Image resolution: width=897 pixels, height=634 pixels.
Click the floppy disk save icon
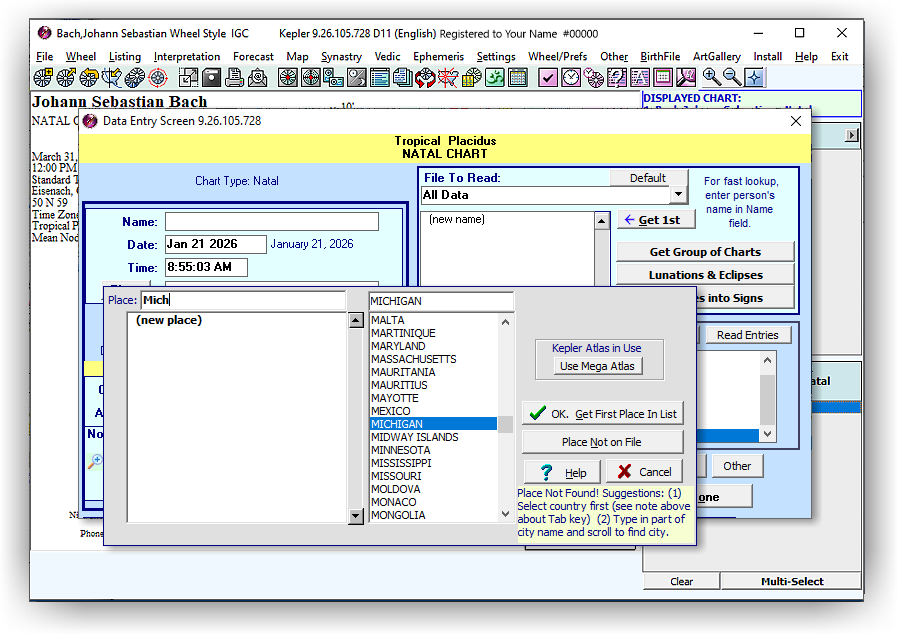pos(211,78)
